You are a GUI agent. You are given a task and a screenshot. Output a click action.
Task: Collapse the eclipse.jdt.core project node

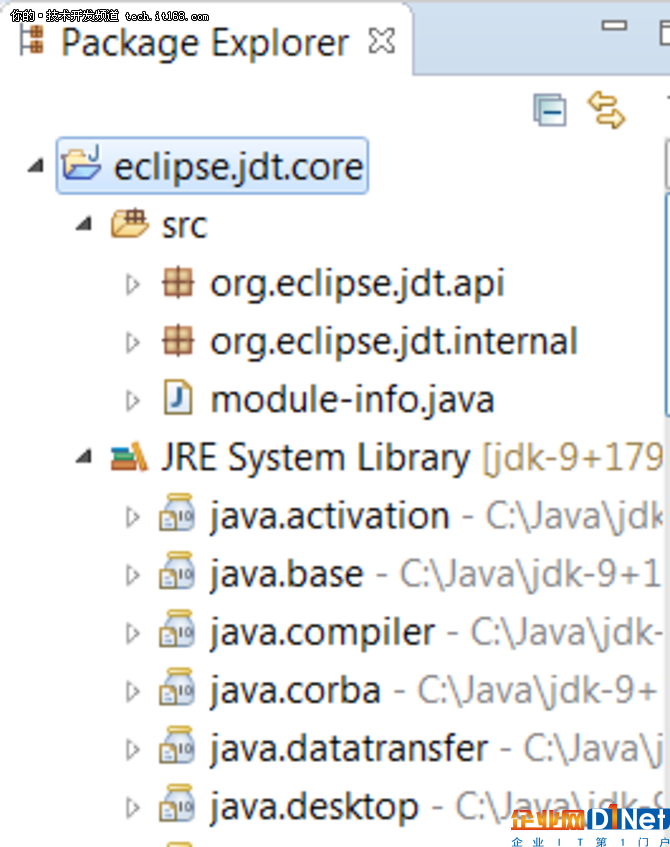pos(36,165)
